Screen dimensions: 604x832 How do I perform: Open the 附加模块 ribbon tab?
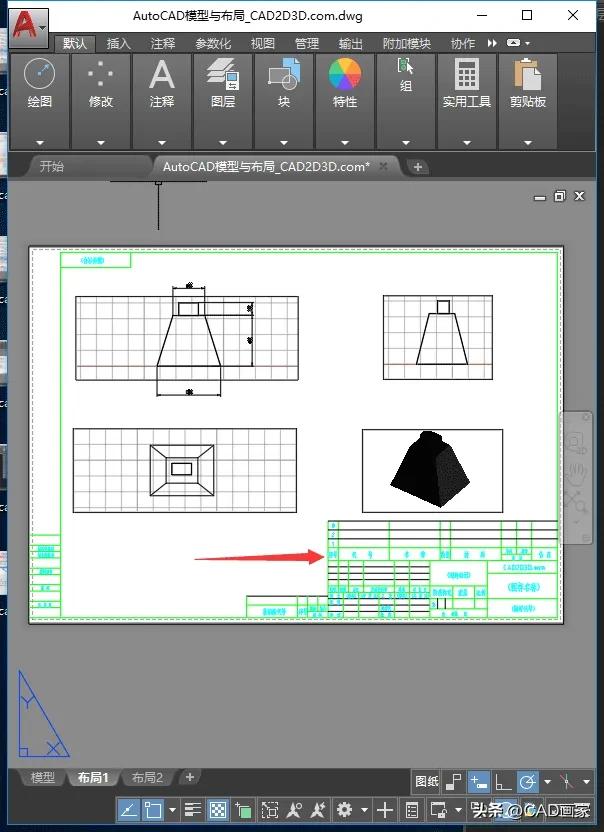point(407,44)
